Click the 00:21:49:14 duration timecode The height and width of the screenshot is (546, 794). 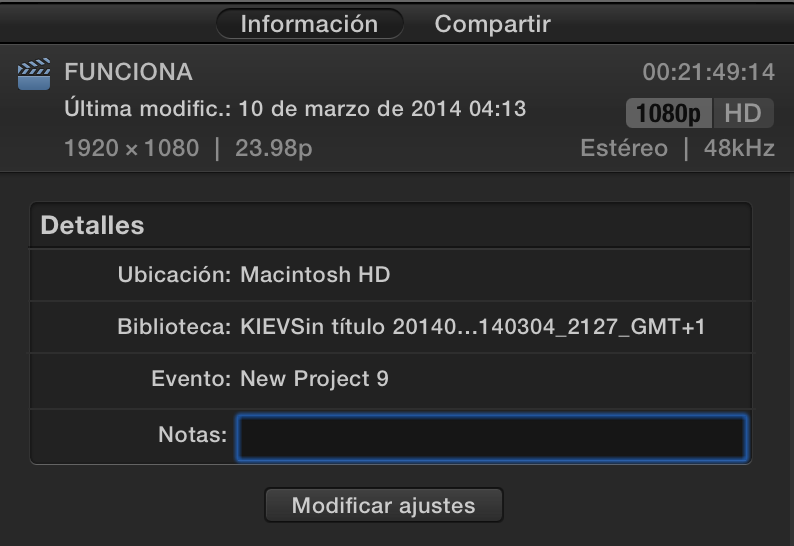(x=708, y=73)
